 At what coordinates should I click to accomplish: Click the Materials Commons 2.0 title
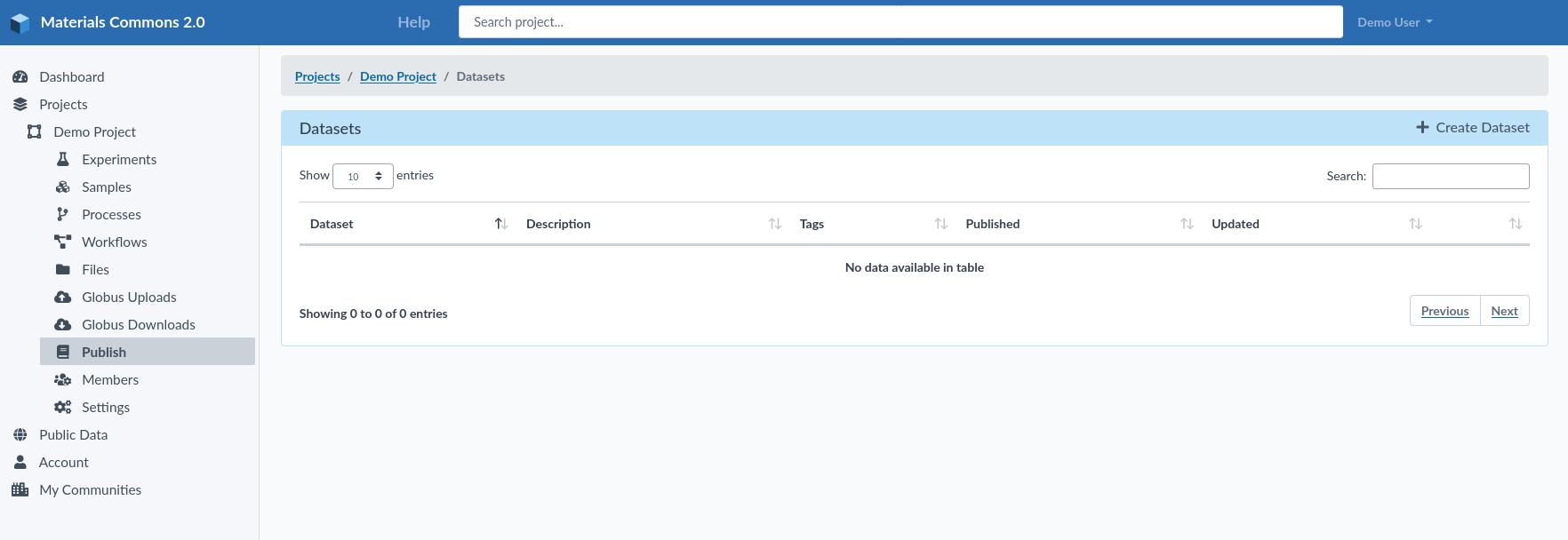point(123,22)
